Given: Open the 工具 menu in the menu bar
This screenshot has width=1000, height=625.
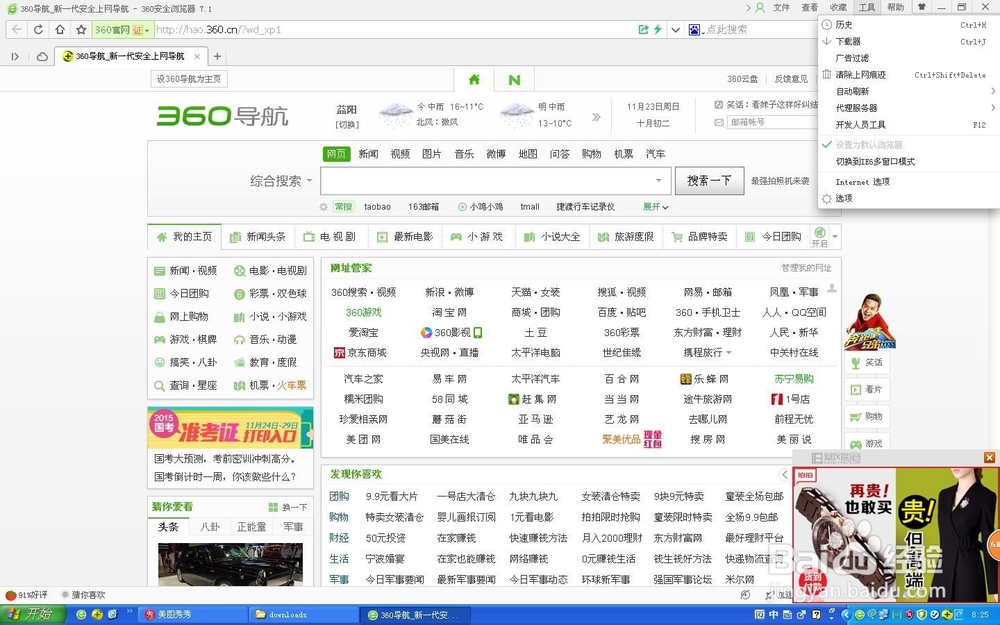Looking at the screenshot, I should coord(867,8).
